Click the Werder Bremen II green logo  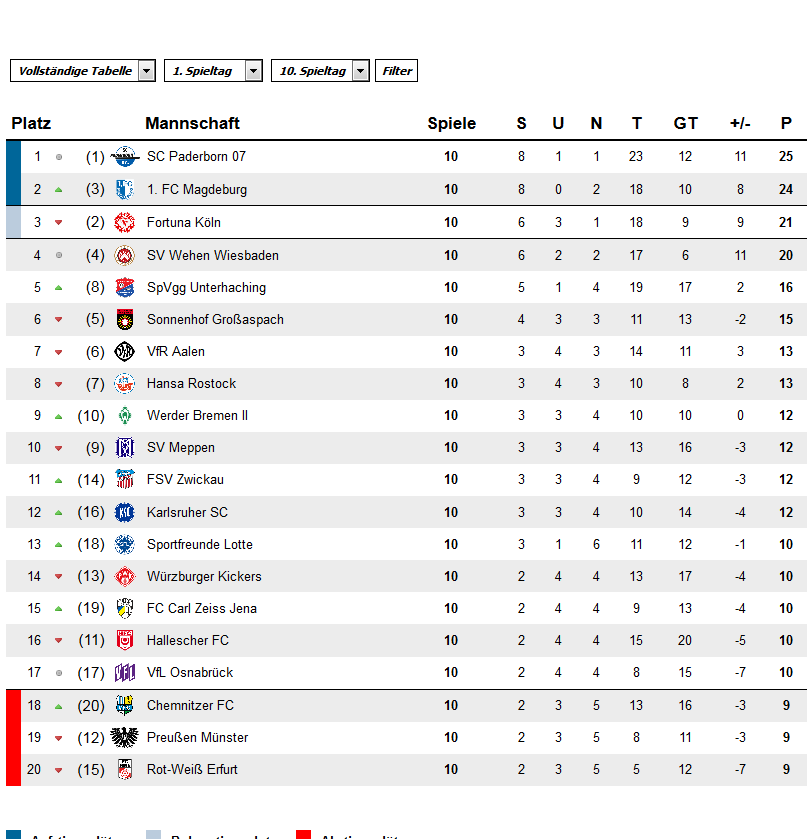coord(125,416)
